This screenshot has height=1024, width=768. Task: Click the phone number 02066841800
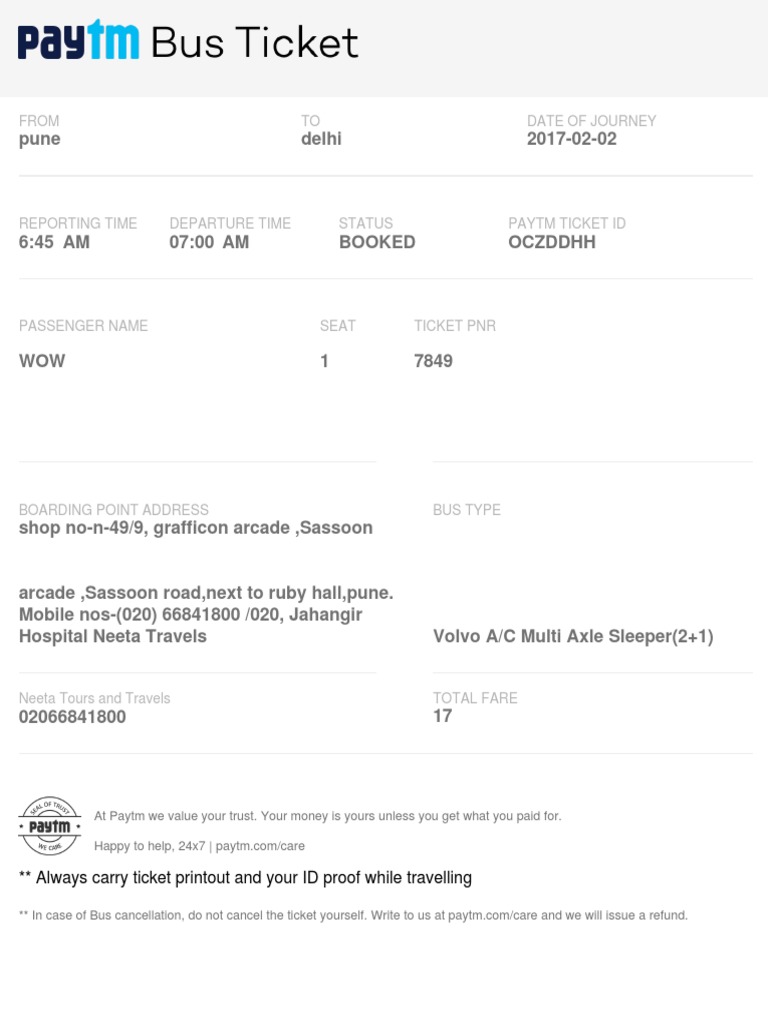(x=72, y=717)
